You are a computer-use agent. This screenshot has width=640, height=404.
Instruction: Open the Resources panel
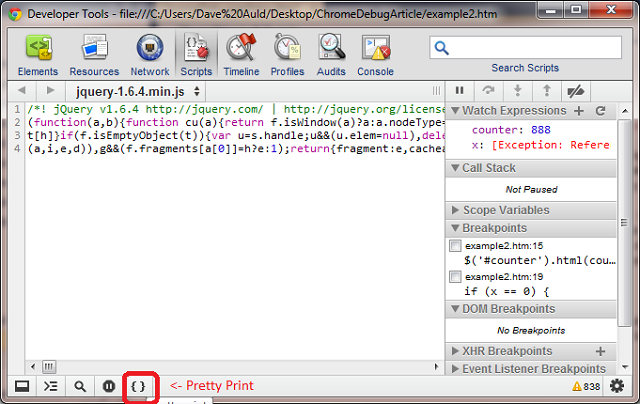[x=94, y=55]
